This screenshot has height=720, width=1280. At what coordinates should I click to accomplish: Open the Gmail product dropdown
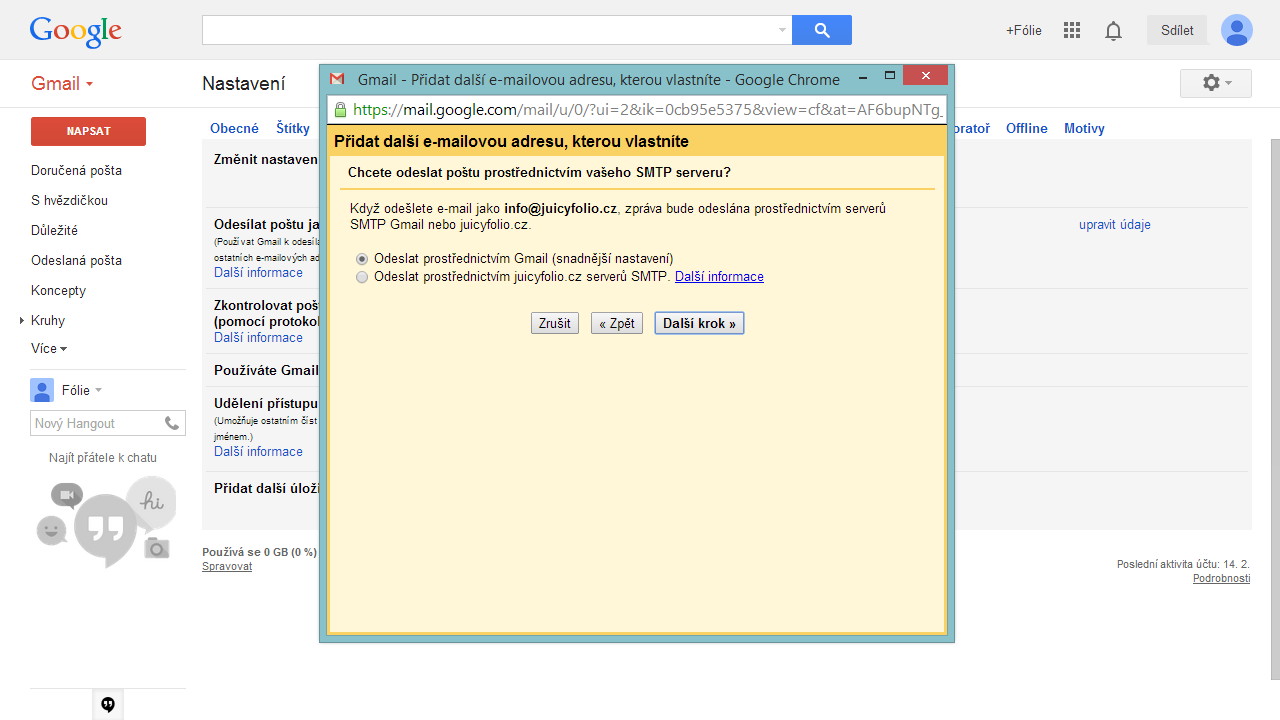[x=62, y=83]
